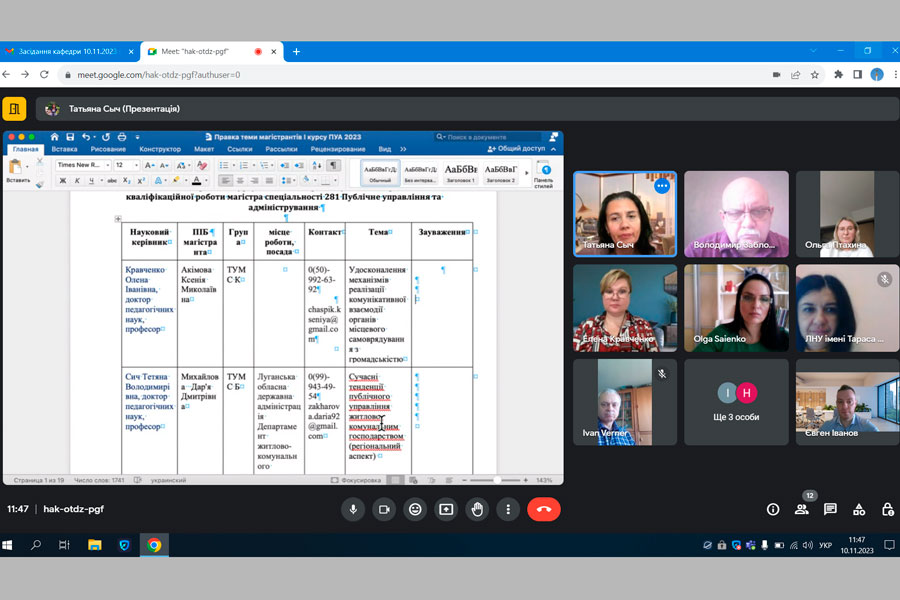Screen dimensions: 900x600
Task: Open Chrome extensions puzzle icon
Action: pyautogui.click(x=839, y=75)
